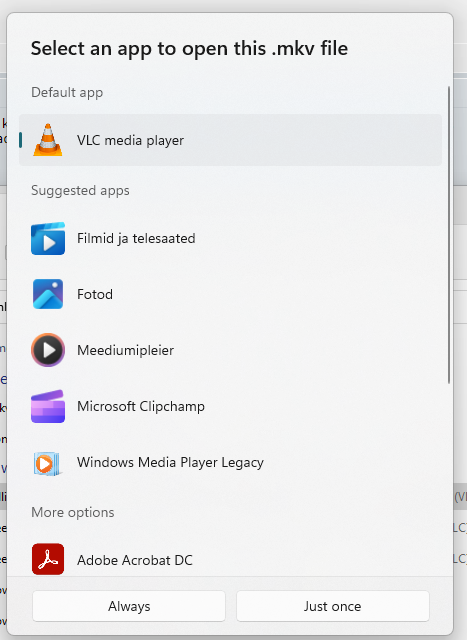Screen dimensions: 467x640
Task: Click the app list vertical scrollbar
Action: coord(449,235)
